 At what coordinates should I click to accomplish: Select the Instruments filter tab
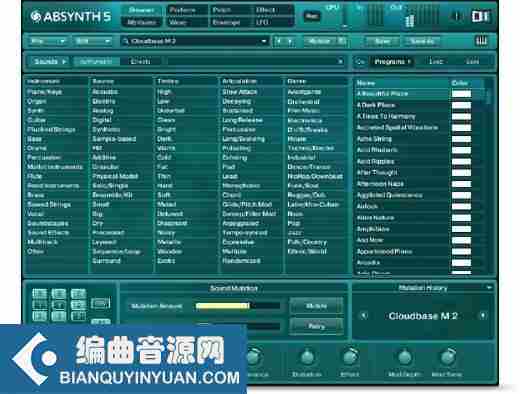coord(96,62)
